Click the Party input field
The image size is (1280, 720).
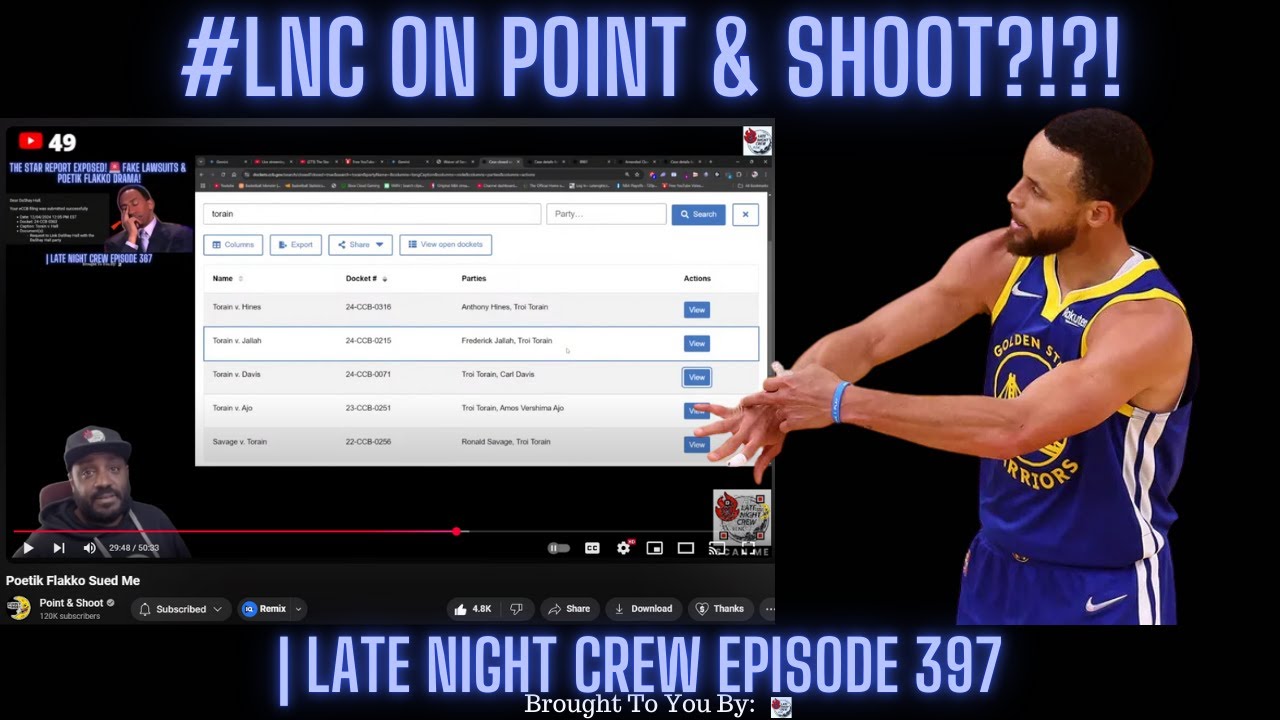pos(606,214)
